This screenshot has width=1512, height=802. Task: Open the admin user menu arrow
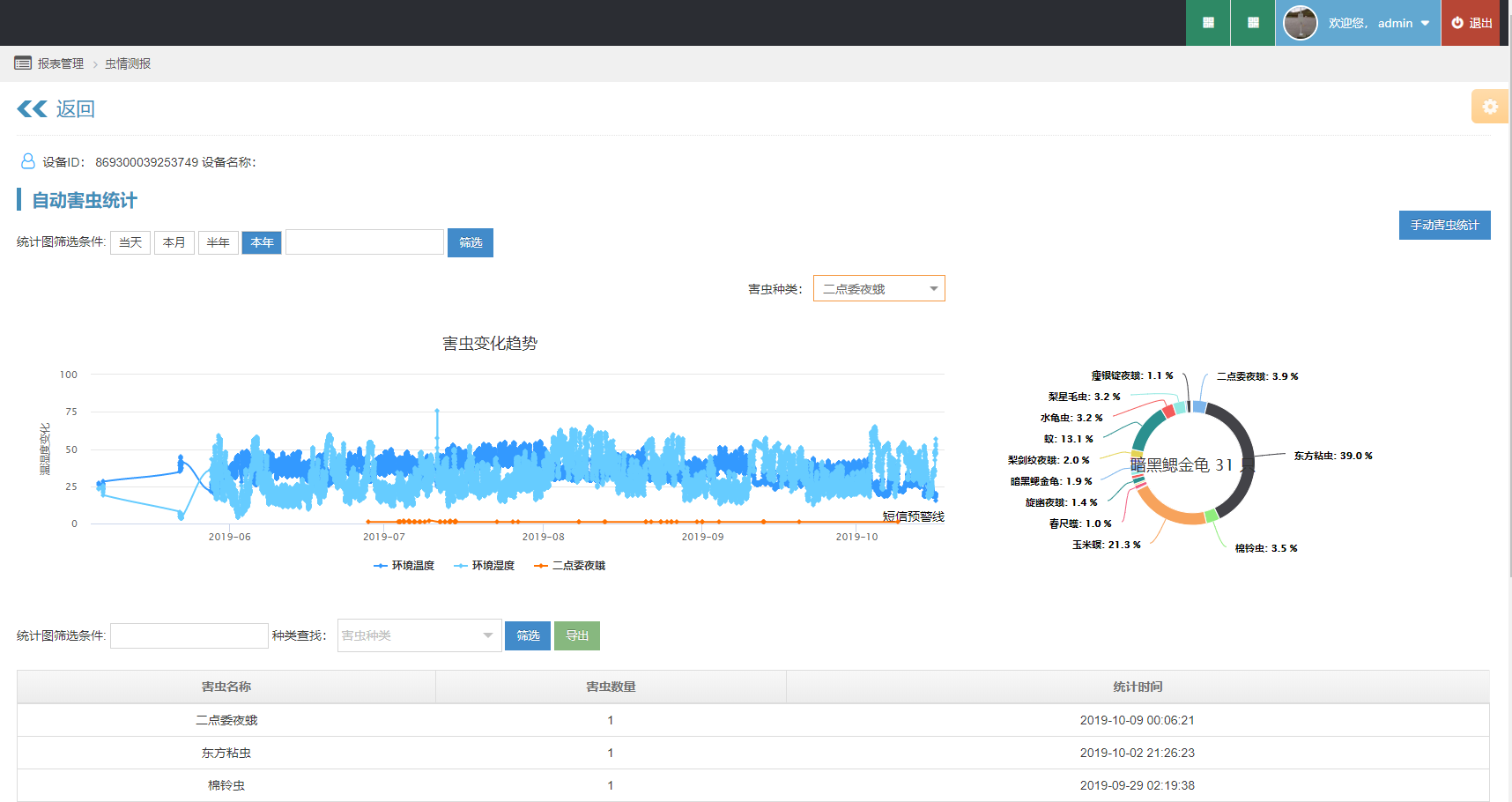coord(1425,24)
